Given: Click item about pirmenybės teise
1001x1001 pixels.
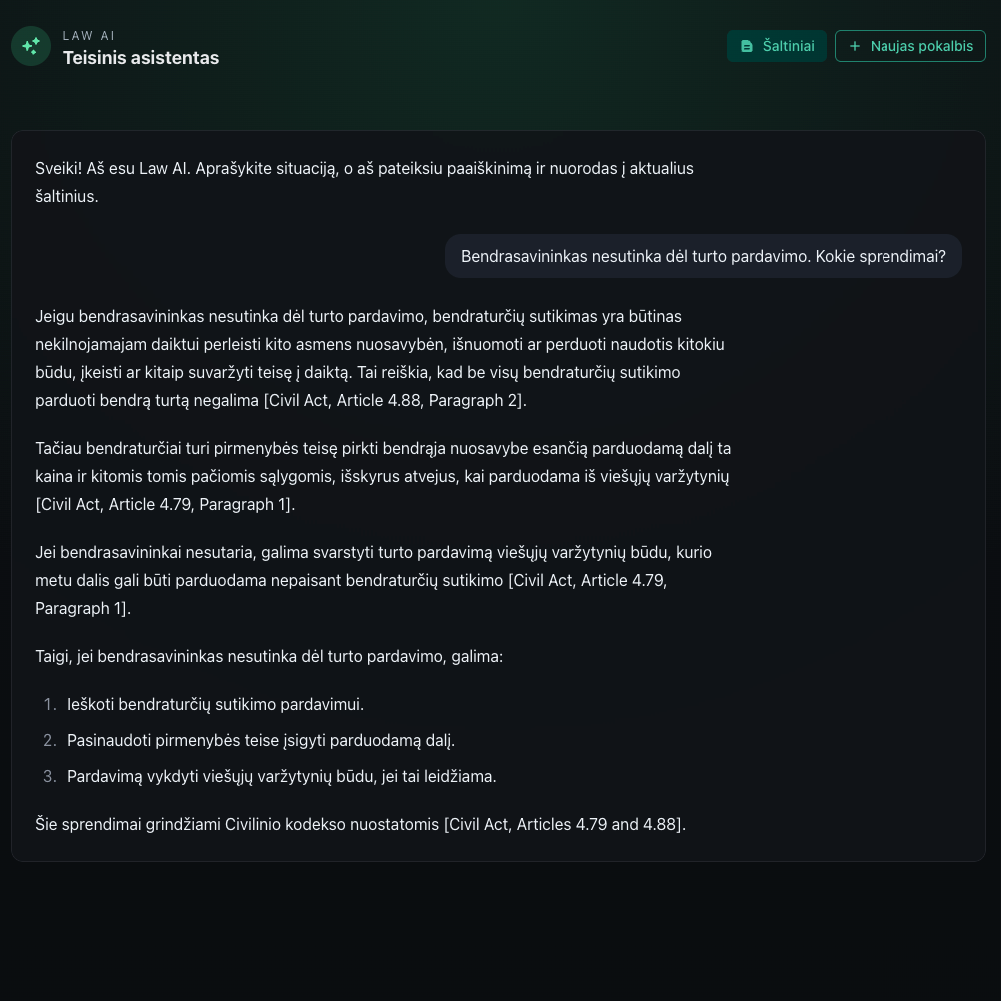Looking at the screenshot, I should (x=260, y=740).
